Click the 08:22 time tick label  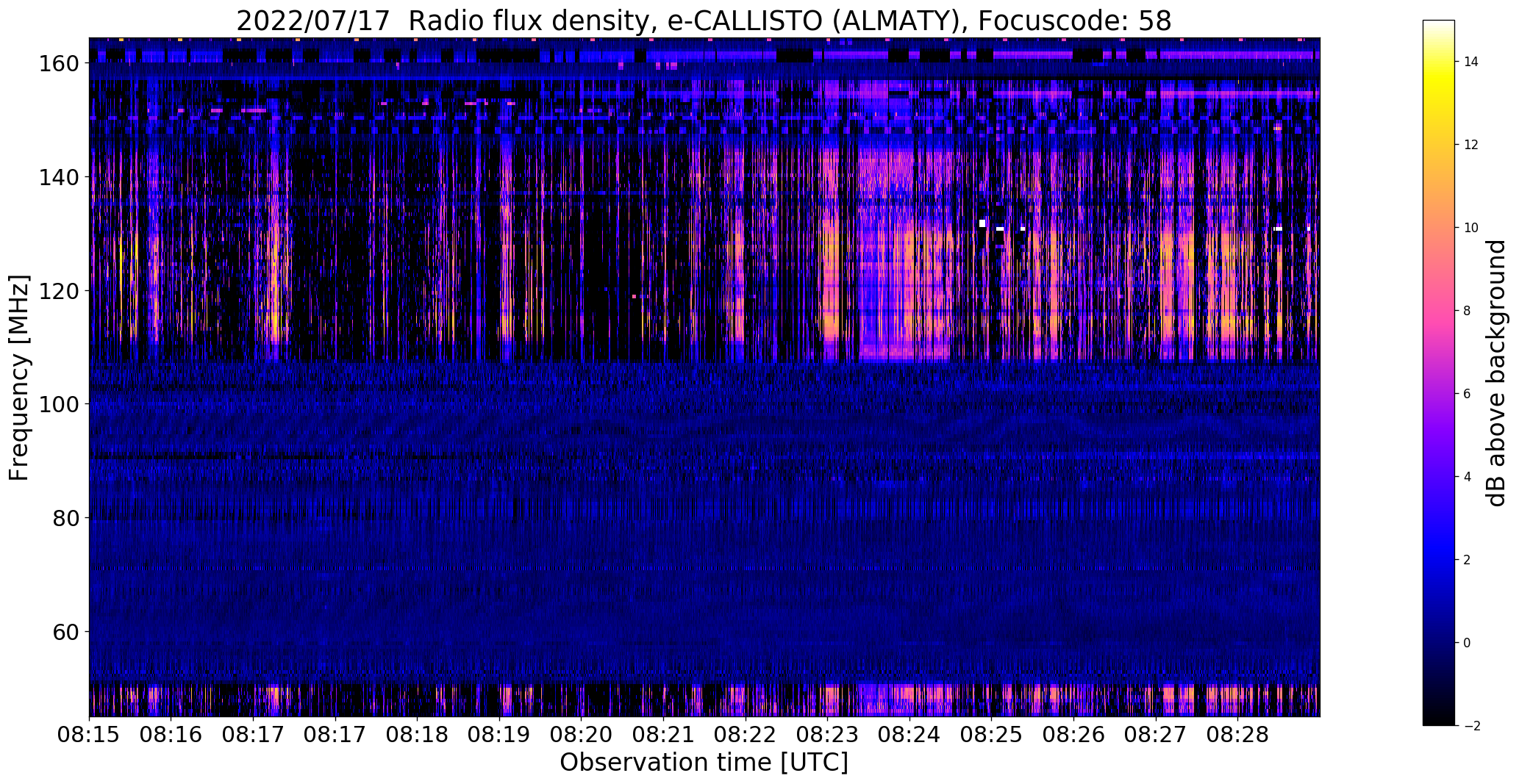pos(746,736)
